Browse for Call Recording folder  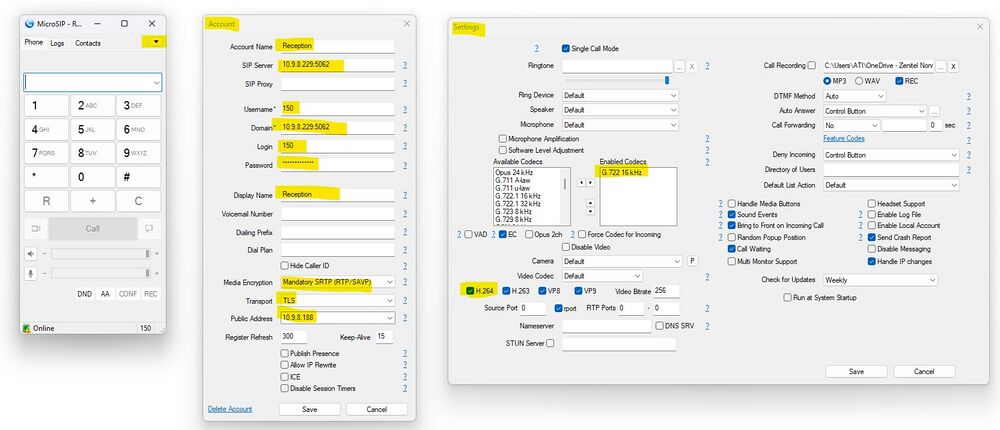[941, 66]
